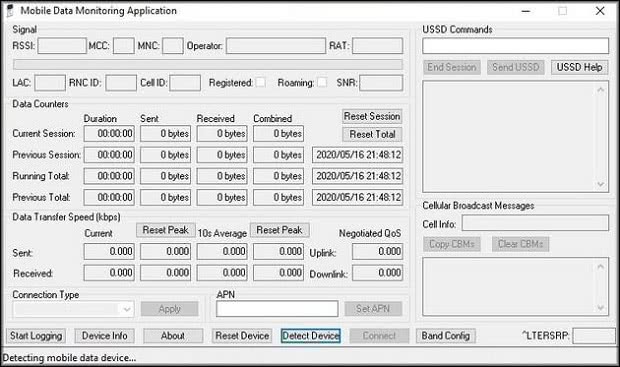
Task: Click scroll-down arrow in broadcast messages box
Action: (601, 308)
